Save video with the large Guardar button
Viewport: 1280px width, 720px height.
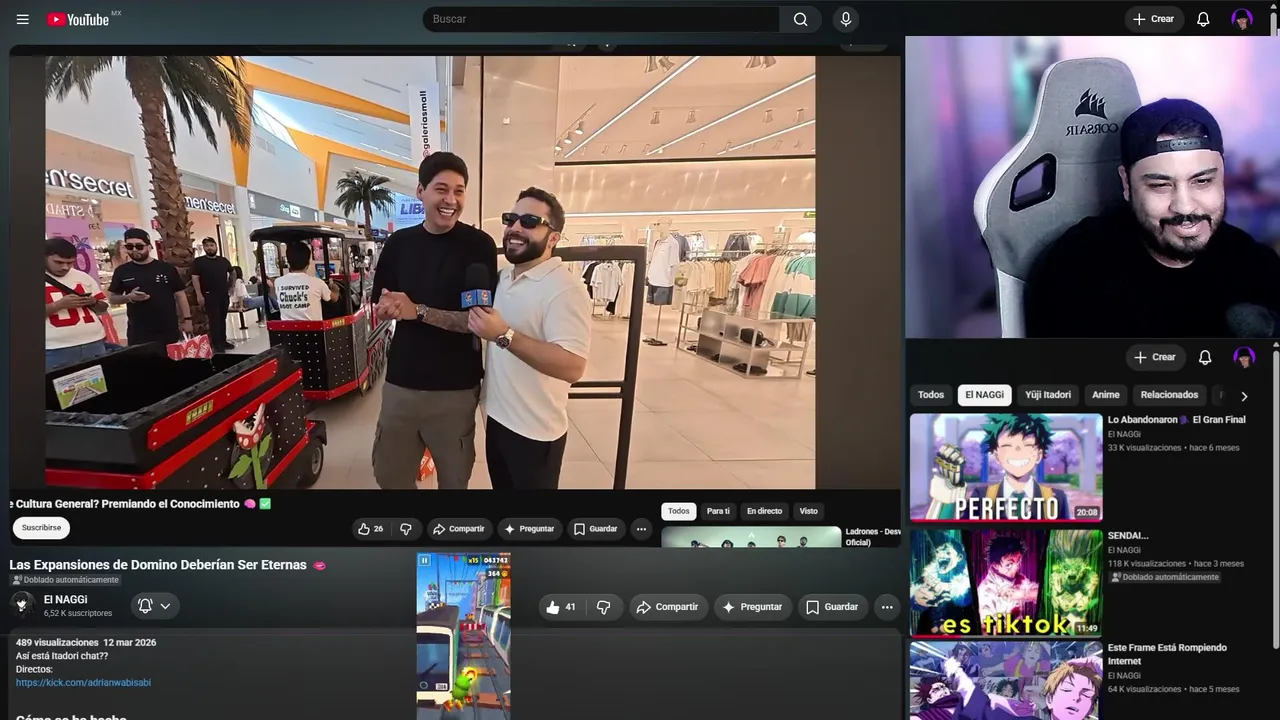pos(832,607)
